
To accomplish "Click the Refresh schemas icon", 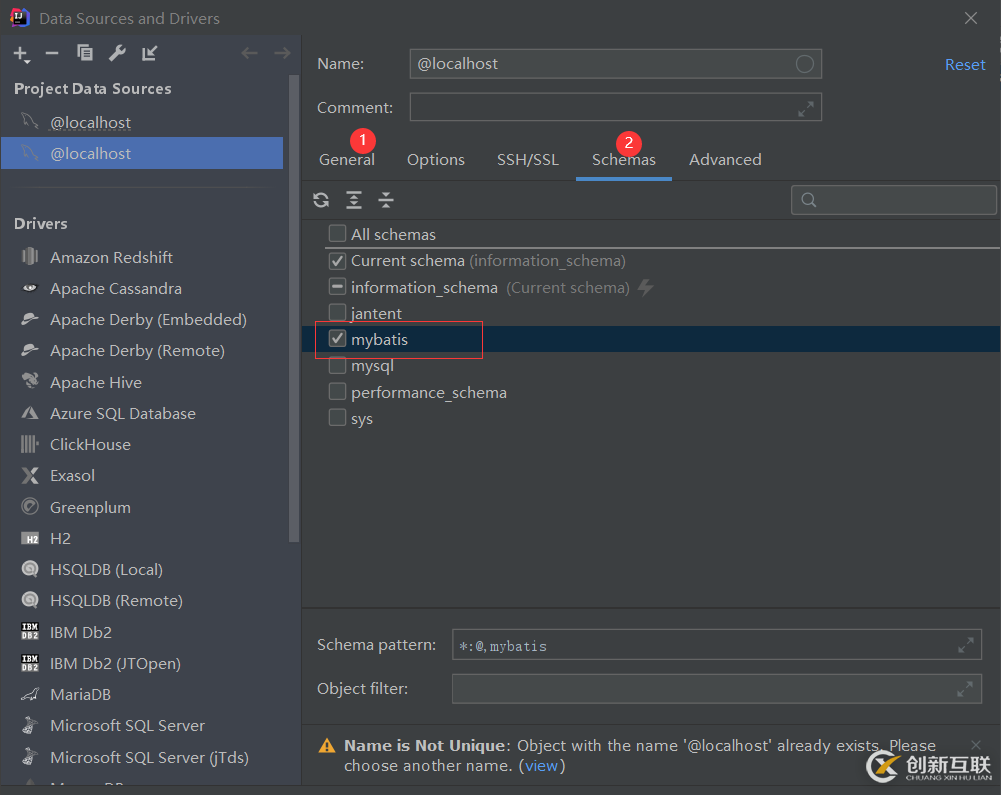I will coord(321,201).
